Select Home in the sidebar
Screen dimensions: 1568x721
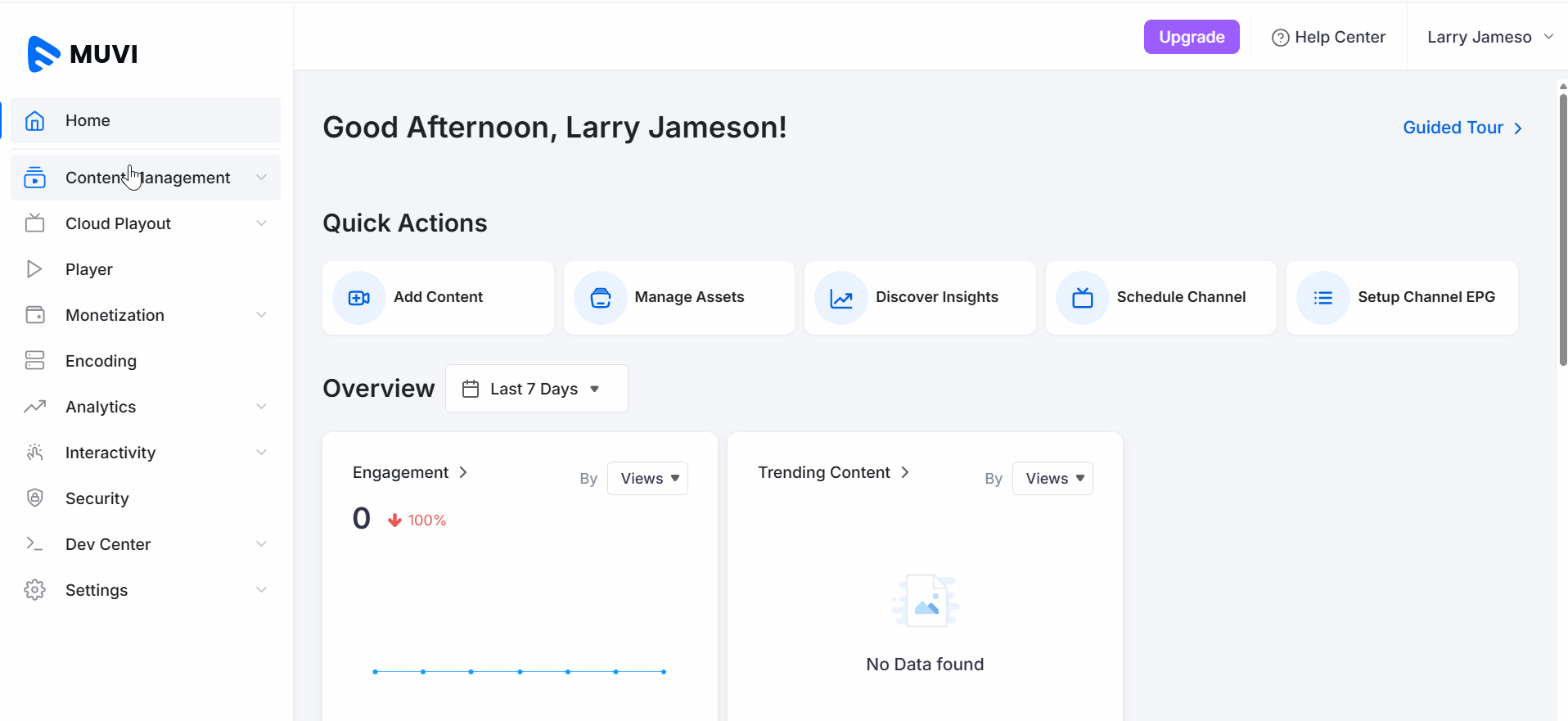88,120
